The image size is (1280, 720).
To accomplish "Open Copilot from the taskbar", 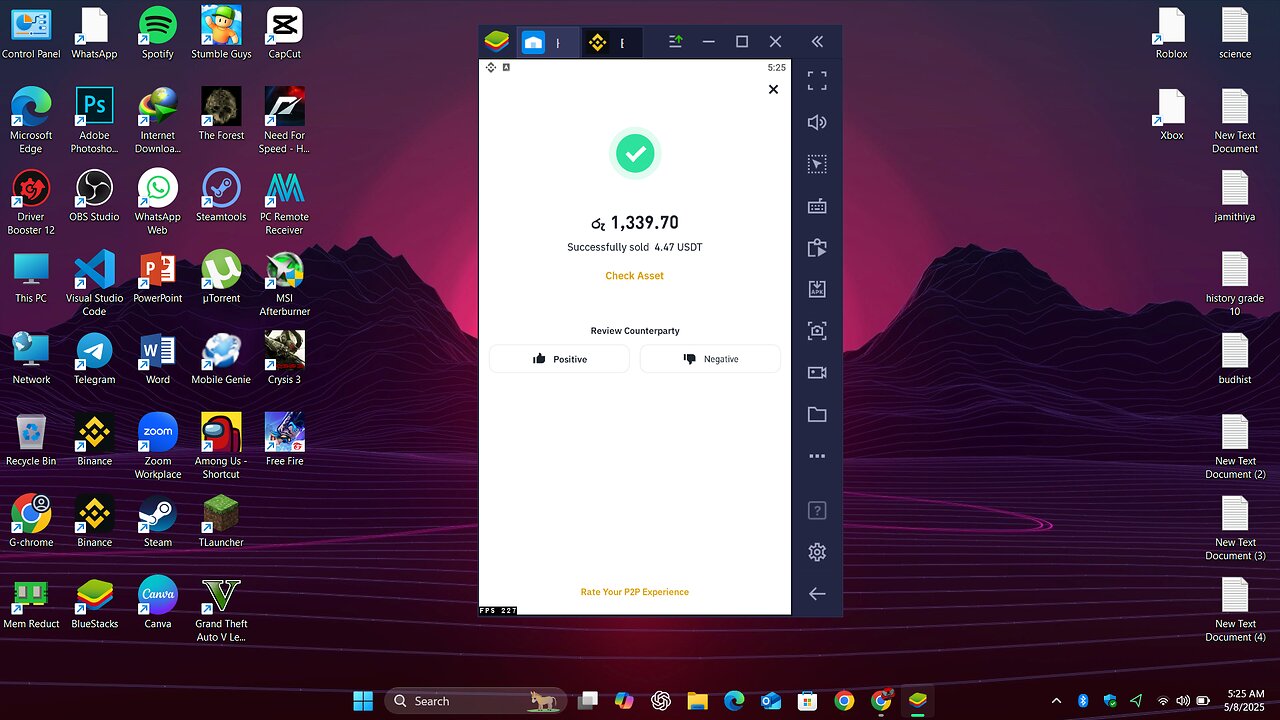I will coord(624,701).
